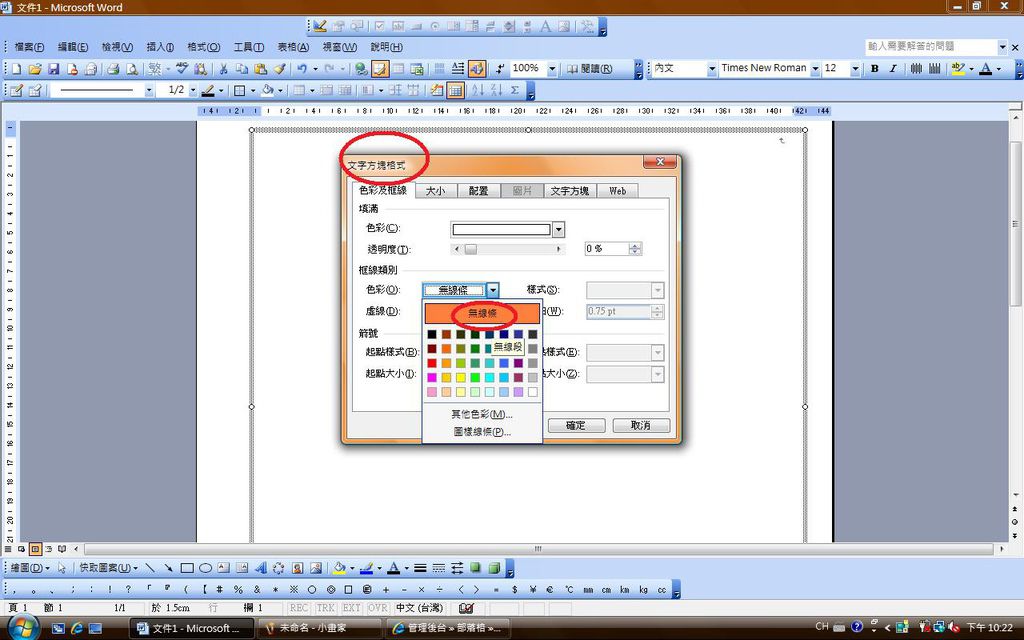Click the transparency percentage field
1024x640 pixels.
(607, 249)
